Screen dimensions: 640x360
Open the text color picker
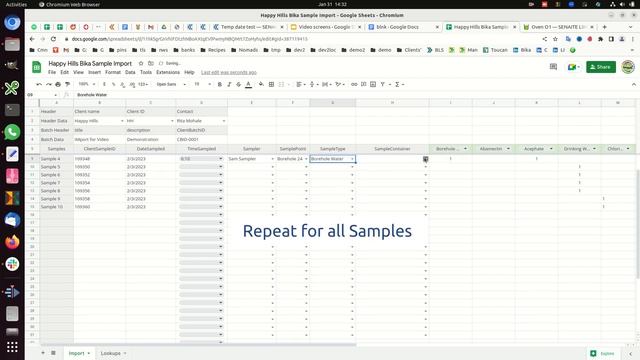pyautogui.click(x=248, y=84)
